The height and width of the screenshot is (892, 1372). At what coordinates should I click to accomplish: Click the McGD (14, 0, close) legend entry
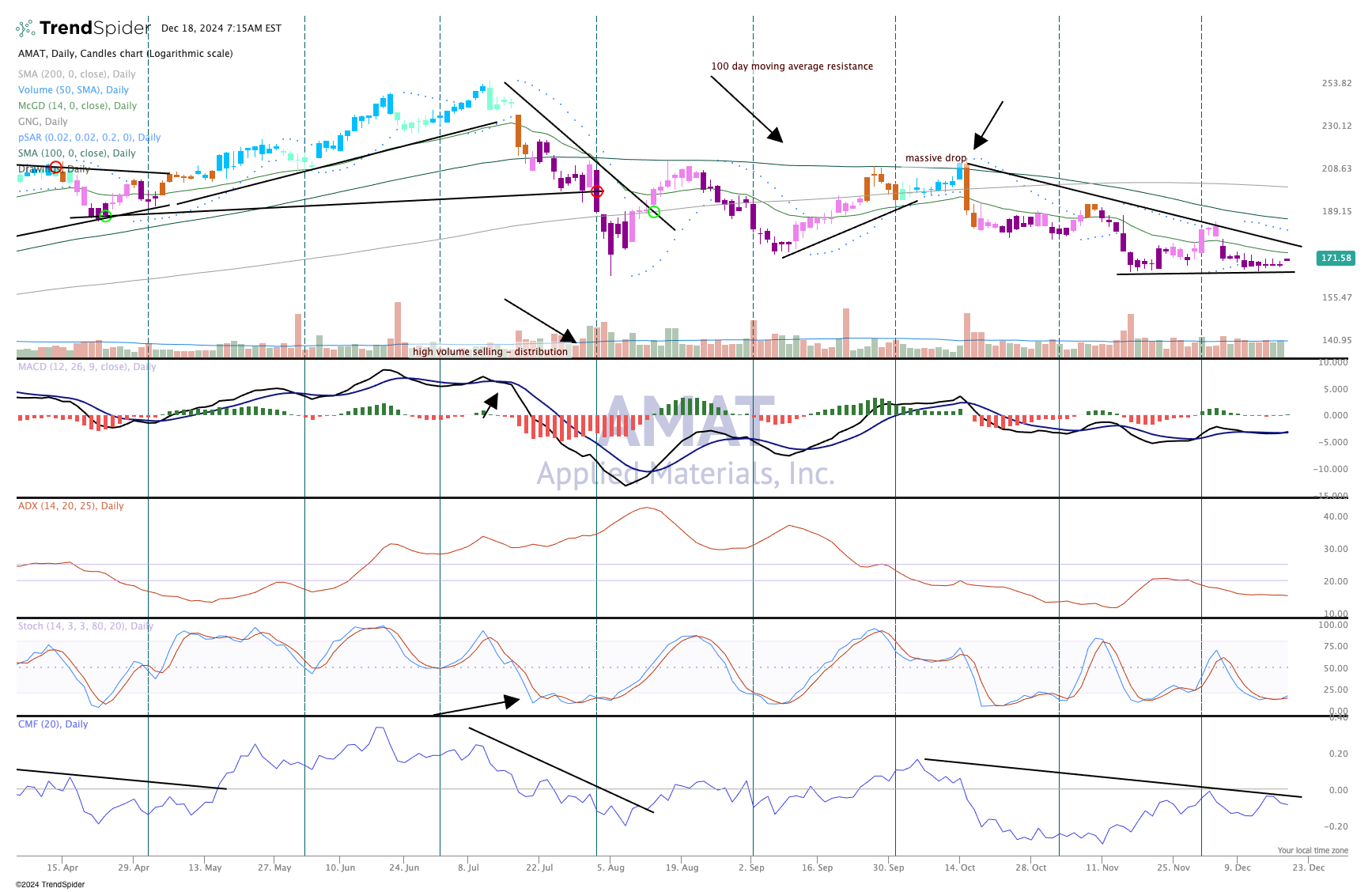77,105
